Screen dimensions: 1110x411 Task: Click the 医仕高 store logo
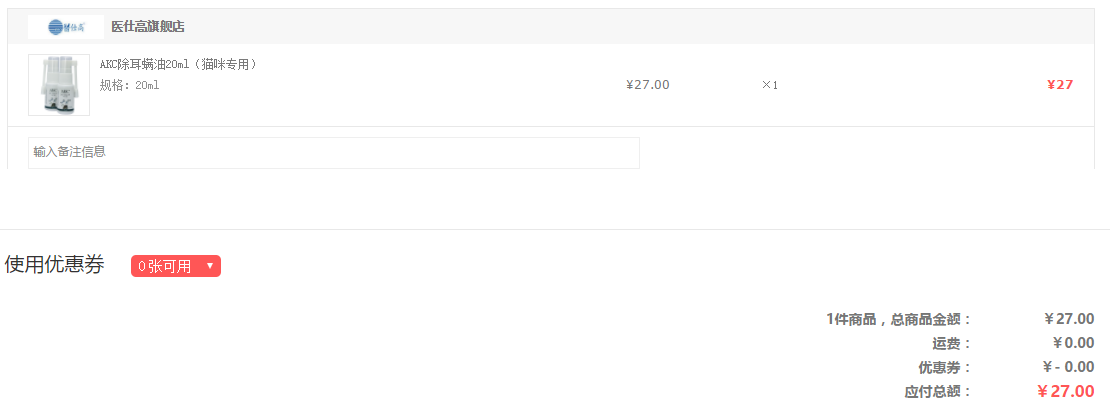point(65,27)
